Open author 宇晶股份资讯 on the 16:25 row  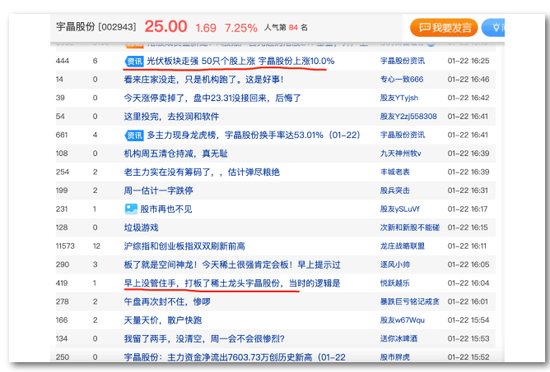(402, 61)
